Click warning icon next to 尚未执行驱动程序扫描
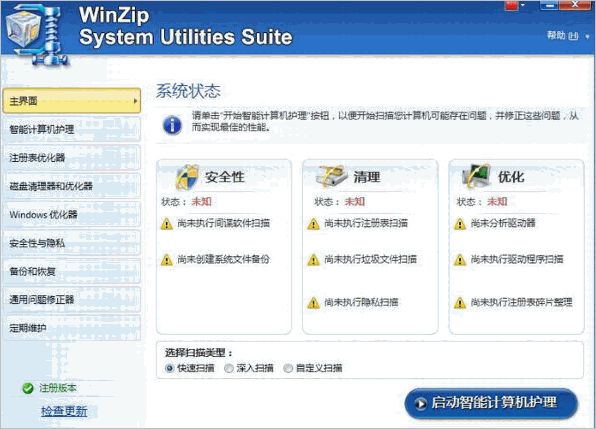This screenshot has width=596, height=429. click(460, 260)
